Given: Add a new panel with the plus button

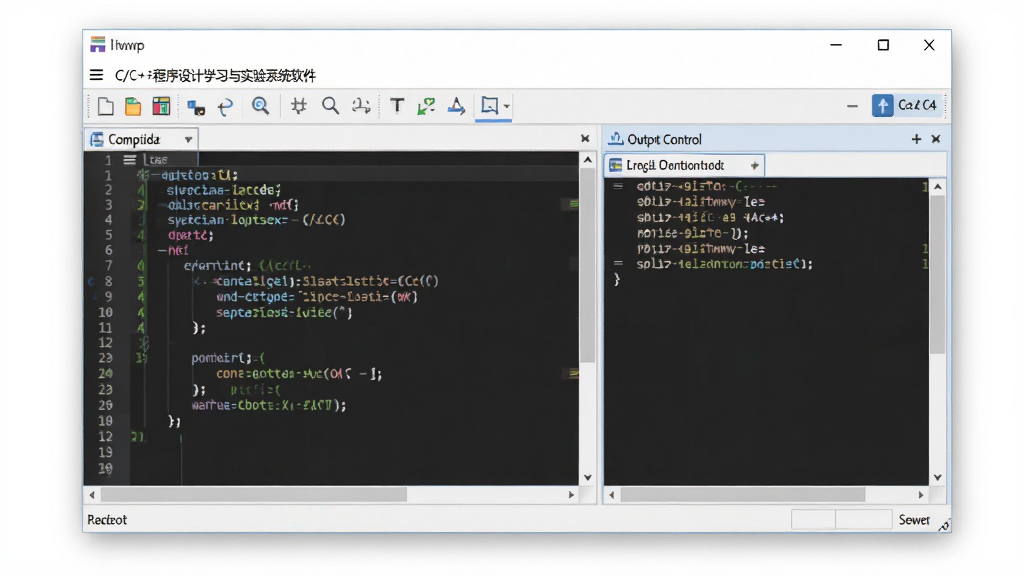Looking at the screenshot, I should [x=916, y=139].
